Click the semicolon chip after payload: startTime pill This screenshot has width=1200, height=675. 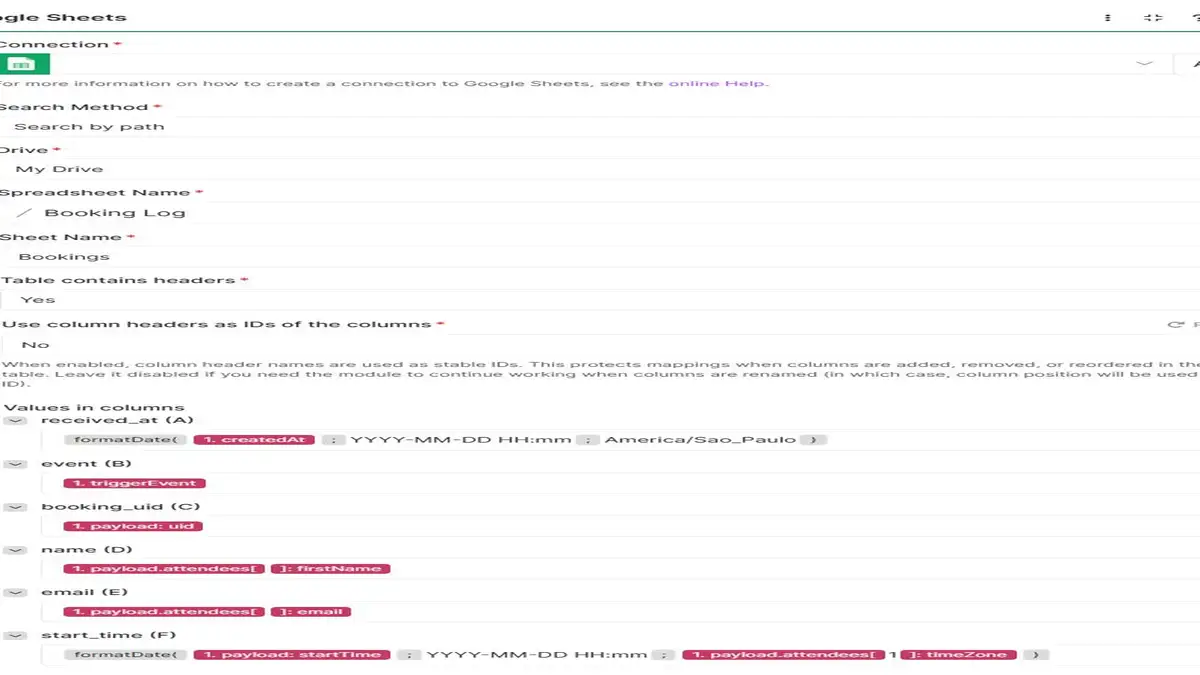[408, 655]
